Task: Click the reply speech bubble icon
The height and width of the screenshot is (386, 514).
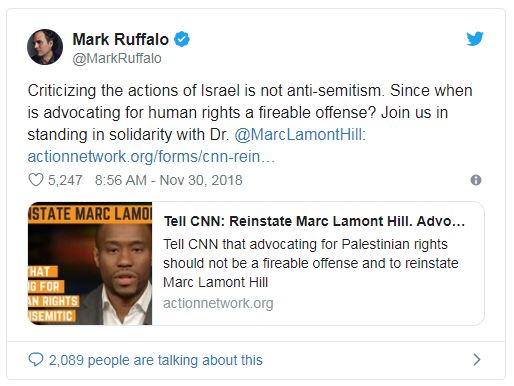Action: (x=36, y=360)
